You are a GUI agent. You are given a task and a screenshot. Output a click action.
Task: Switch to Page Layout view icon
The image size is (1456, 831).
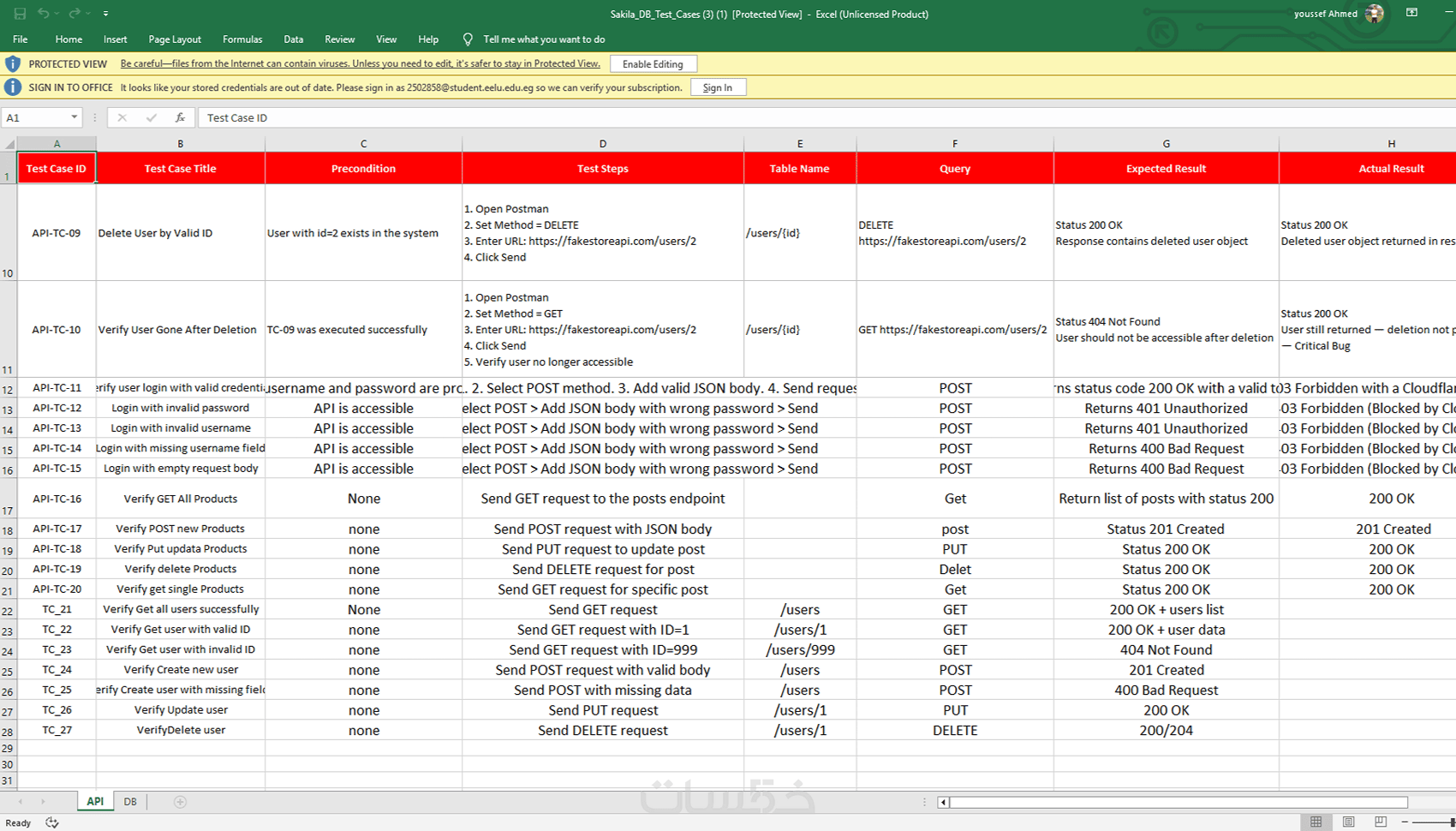click(x=1348, y=822)
